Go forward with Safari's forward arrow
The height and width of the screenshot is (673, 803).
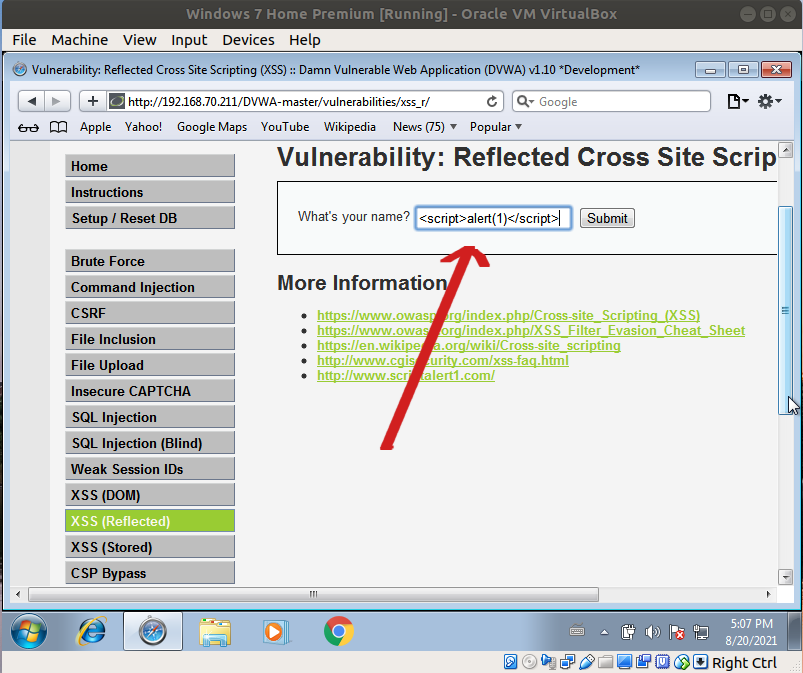click(x=56, y=101)
